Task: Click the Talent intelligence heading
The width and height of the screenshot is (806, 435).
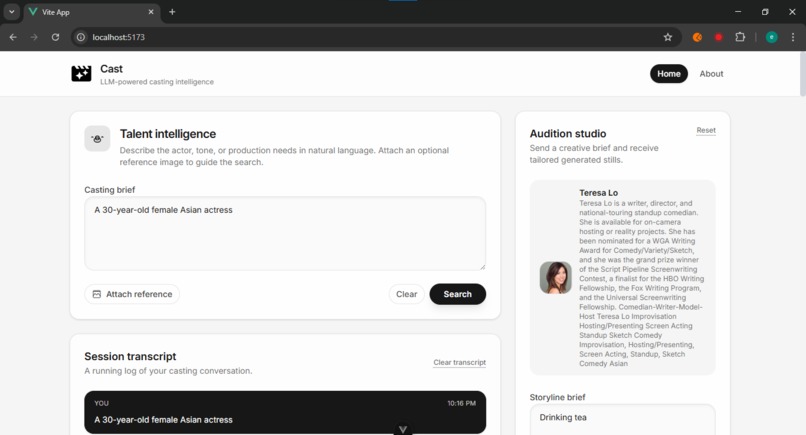Action: (x=168, y=134)
